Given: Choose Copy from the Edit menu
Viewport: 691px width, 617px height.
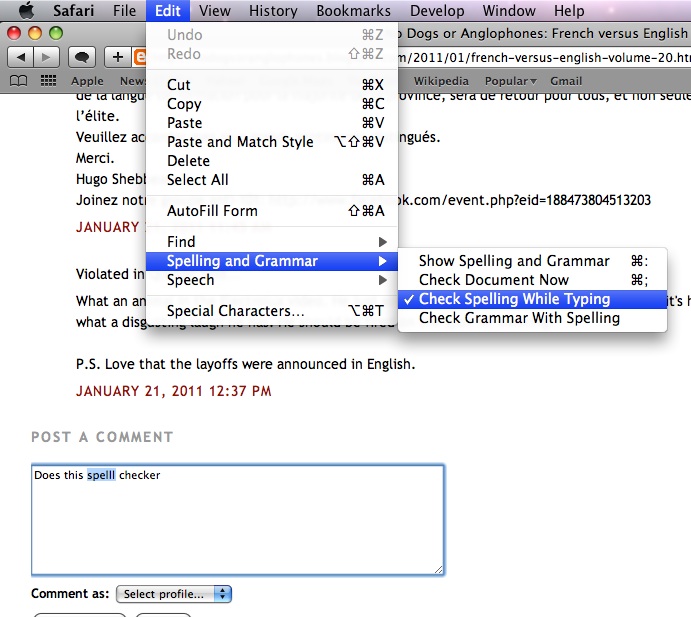Looking at the screenshot, I should pos(272,104).
